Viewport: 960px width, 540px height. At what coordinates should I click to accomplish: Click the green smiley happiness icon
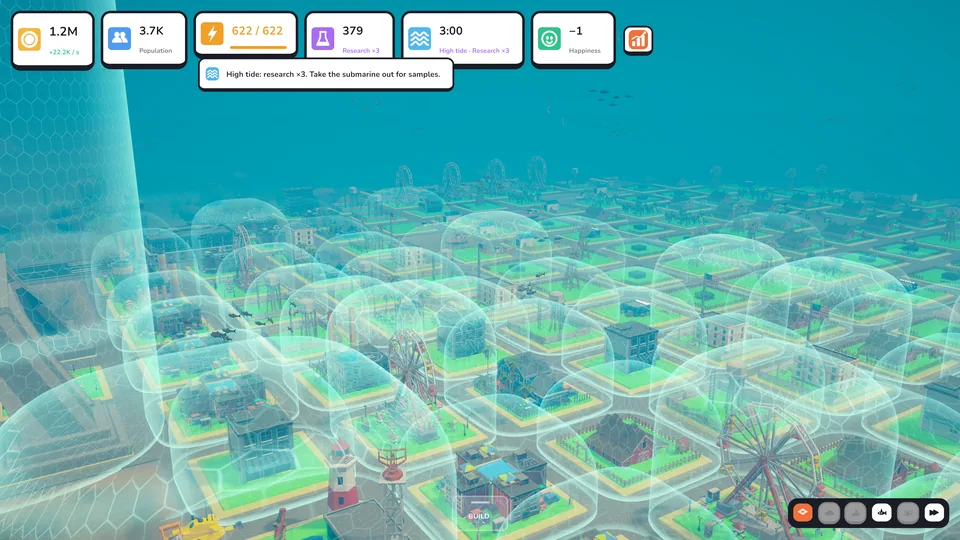coord(549,38)
